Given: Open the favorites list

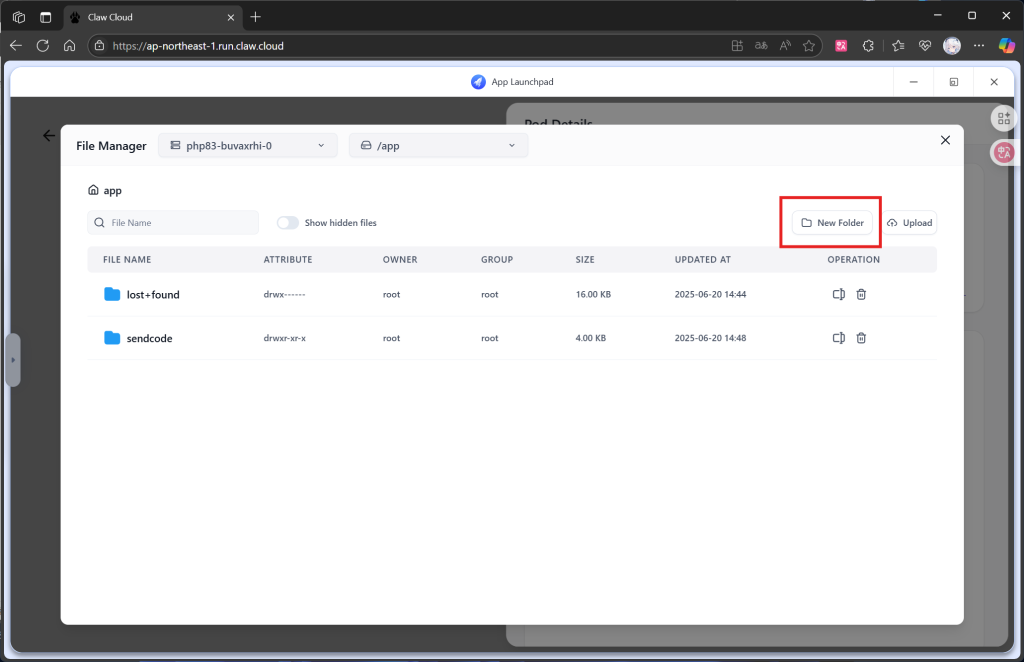Looking at the screenshot, I should coord(898,46).
